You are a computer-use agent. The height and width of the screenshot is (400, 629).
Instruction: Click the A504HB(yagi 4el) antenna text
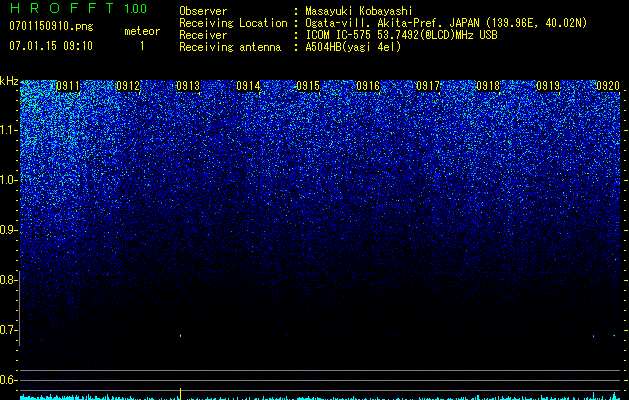[x=353, y=47]
